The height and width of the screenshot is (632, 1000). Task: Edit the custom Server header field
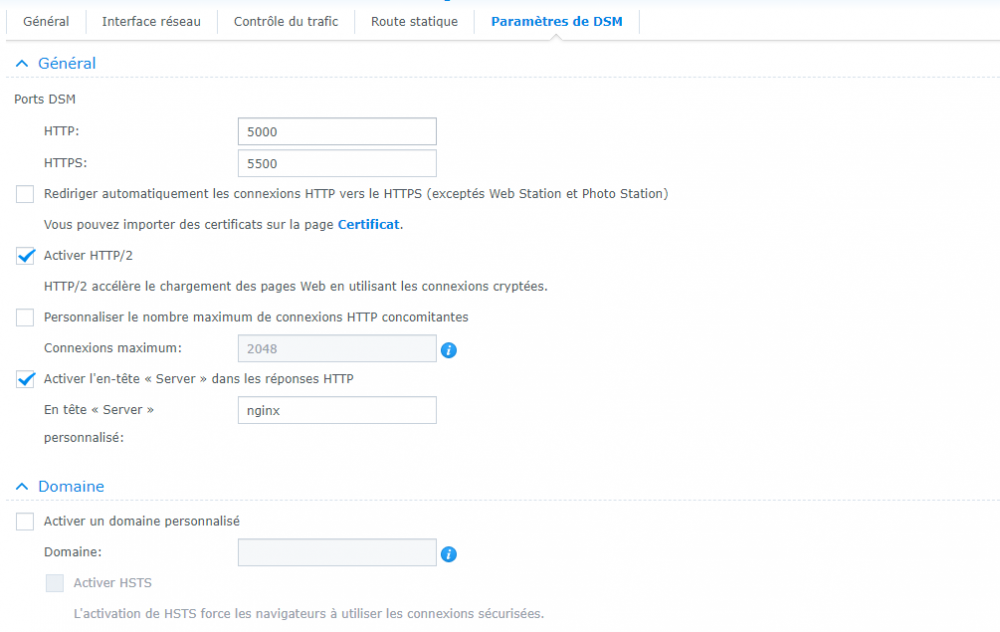point(337,410)
